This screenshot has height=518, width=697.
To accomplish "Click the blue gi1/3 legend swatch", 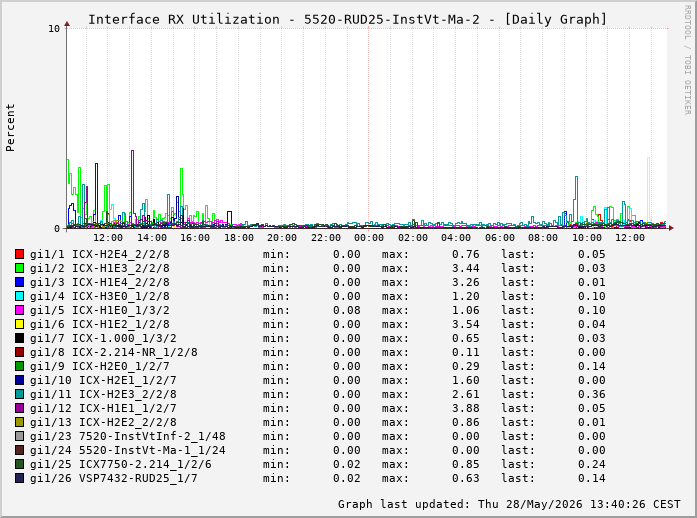I will click(x=19, y=282).
